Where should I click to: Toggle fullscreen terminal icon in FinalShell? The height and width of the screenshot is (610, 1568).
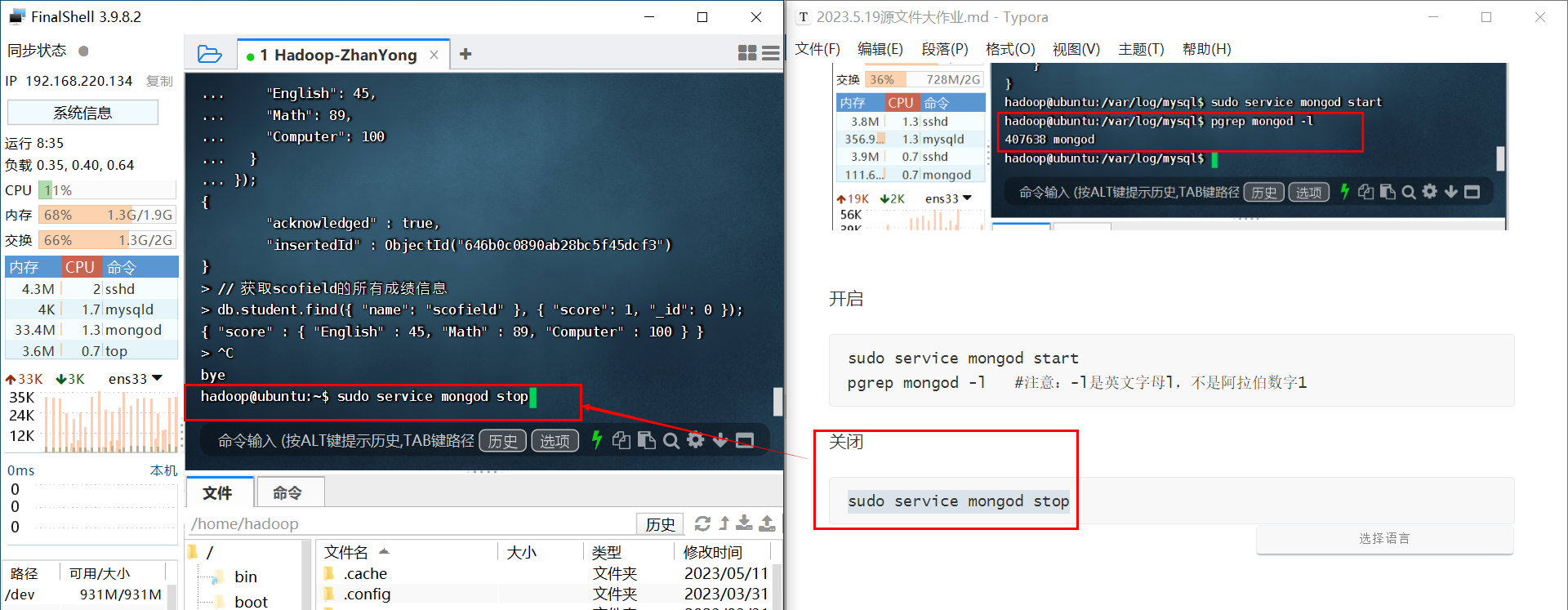click(x=745, y=441)
